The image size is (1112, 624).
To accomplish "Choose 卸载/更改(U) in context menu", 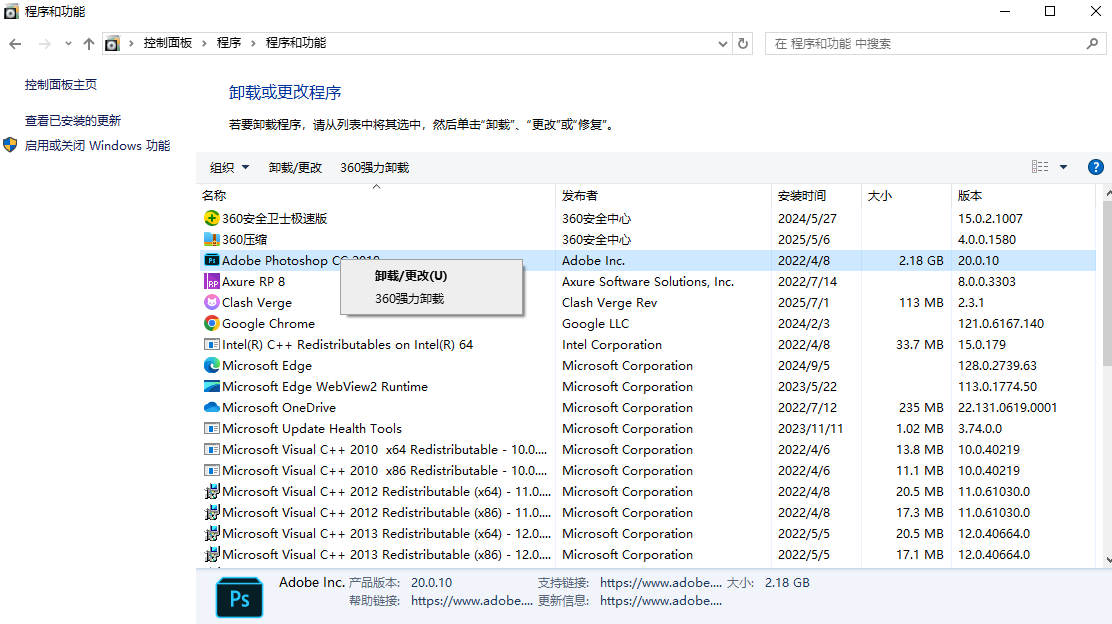I will pyautogui.click(x=410, y=276).
